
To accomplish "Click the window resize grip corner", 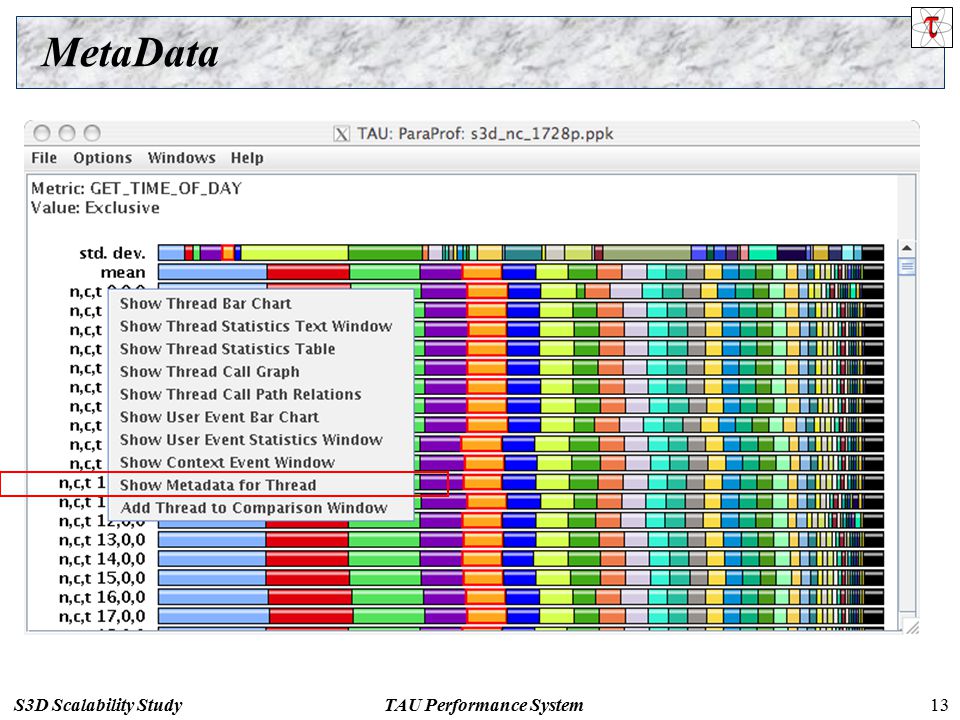I will pyautogui.click(x=911, y=627).
